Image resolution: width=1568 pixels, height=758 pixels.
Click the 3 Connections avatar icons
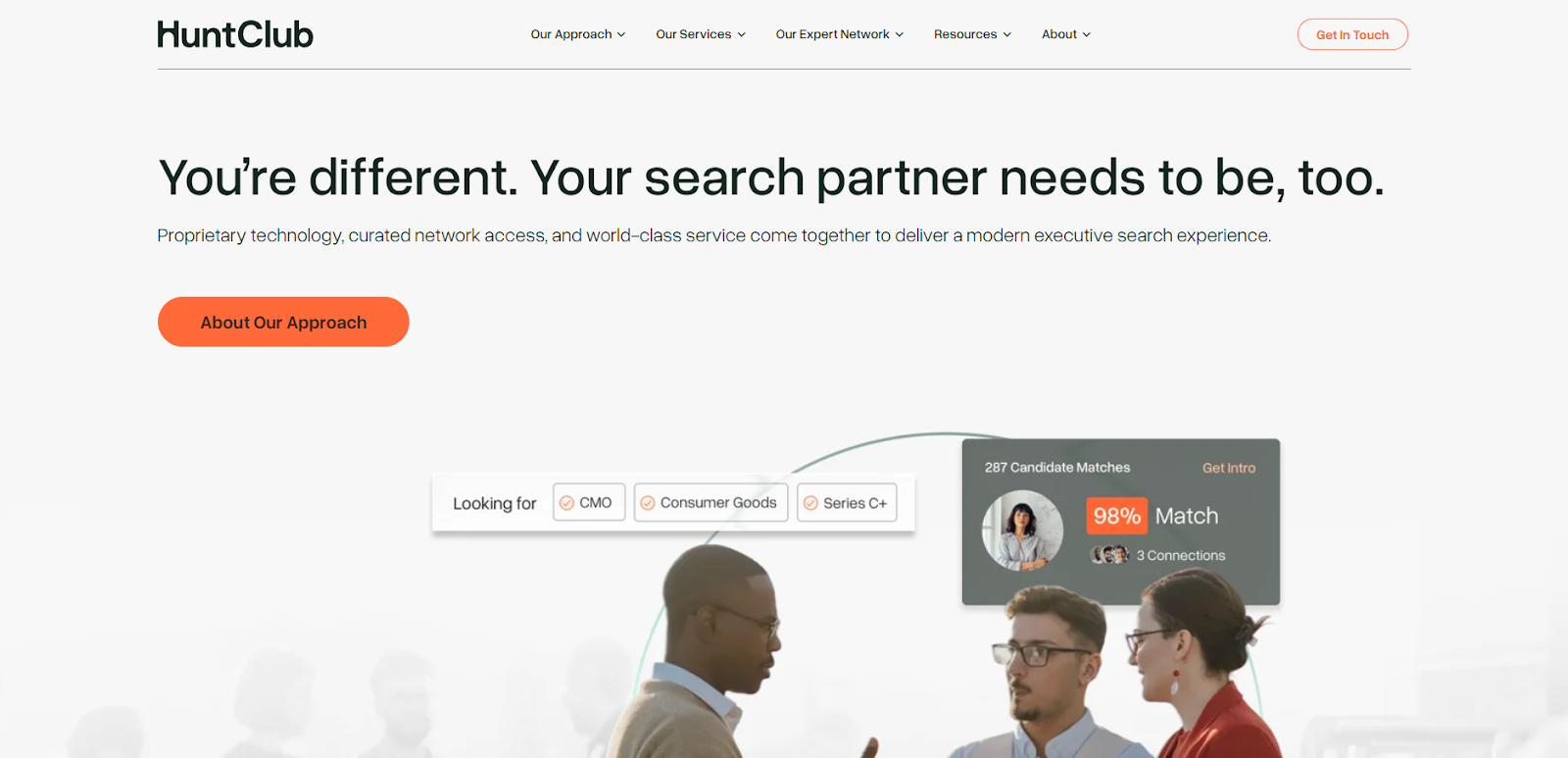pyautogui.click(x=1109, y=555)
